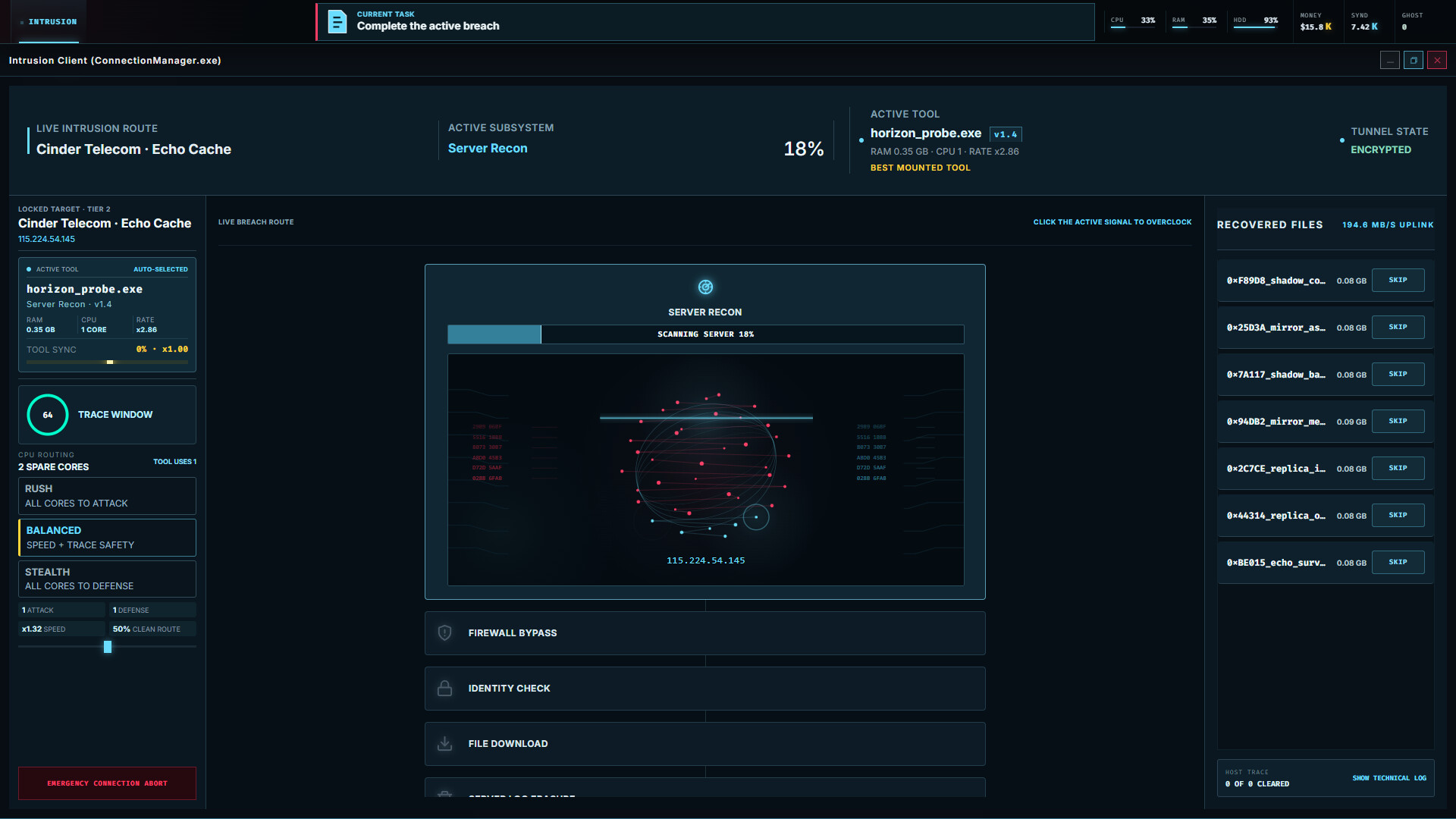The width and height of the screenshot is (1456, 819).
Task: Adjust the CPU routing attack/defense slider
Action: [108, 647]
